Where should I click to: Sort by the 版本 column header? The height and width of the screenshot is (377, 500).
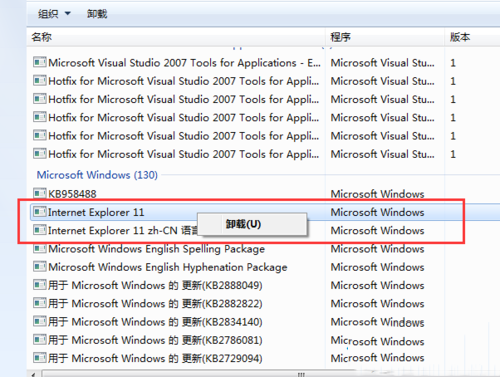(x=472, y=37)
